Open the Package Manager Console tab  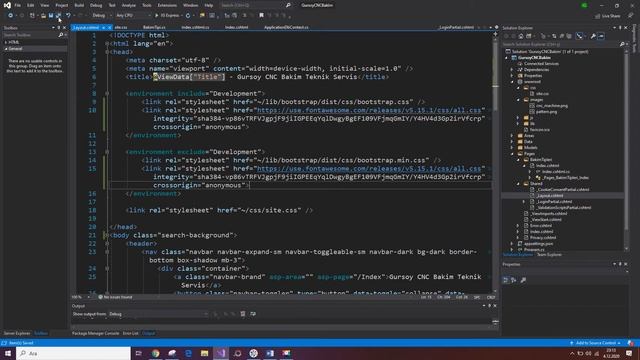click(x=96, y=333)
